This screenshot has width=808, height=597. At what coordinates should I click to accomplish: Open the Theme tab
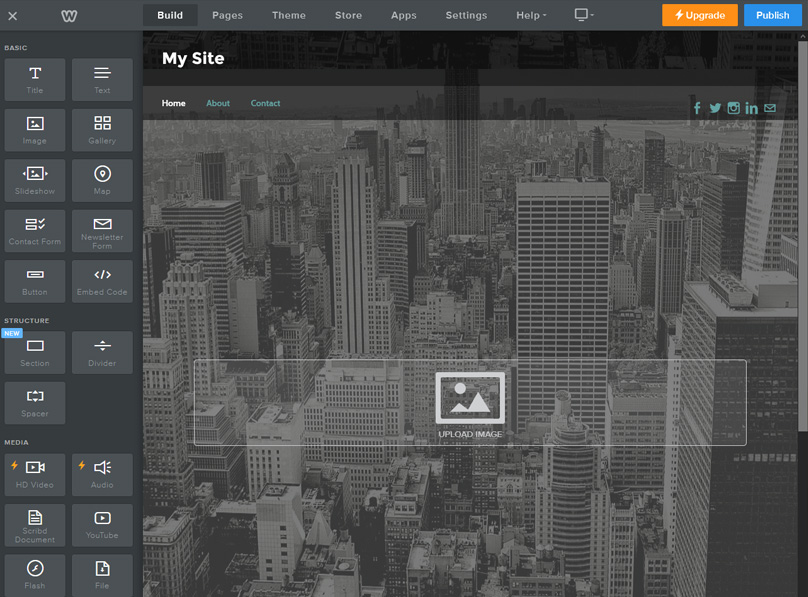(x=289, y=15)
